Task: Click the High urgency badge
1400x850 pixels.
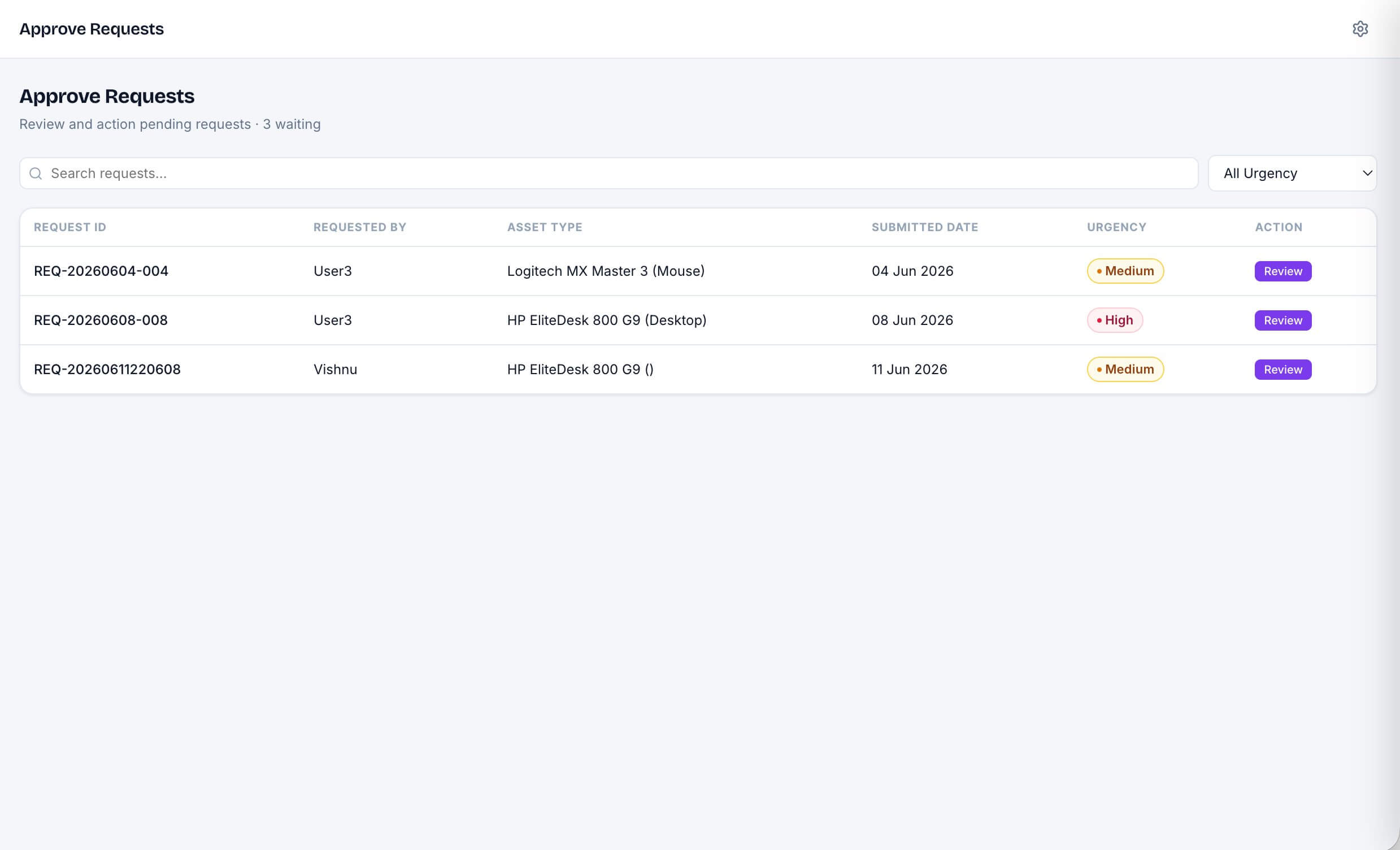Action: [x=1114, y=320]
